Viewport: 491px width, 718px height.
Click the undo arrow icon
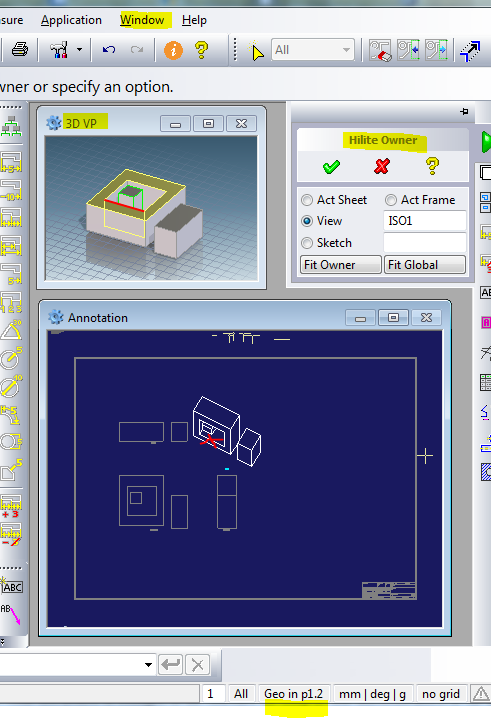pyautogui.click(x=109, y=49)
